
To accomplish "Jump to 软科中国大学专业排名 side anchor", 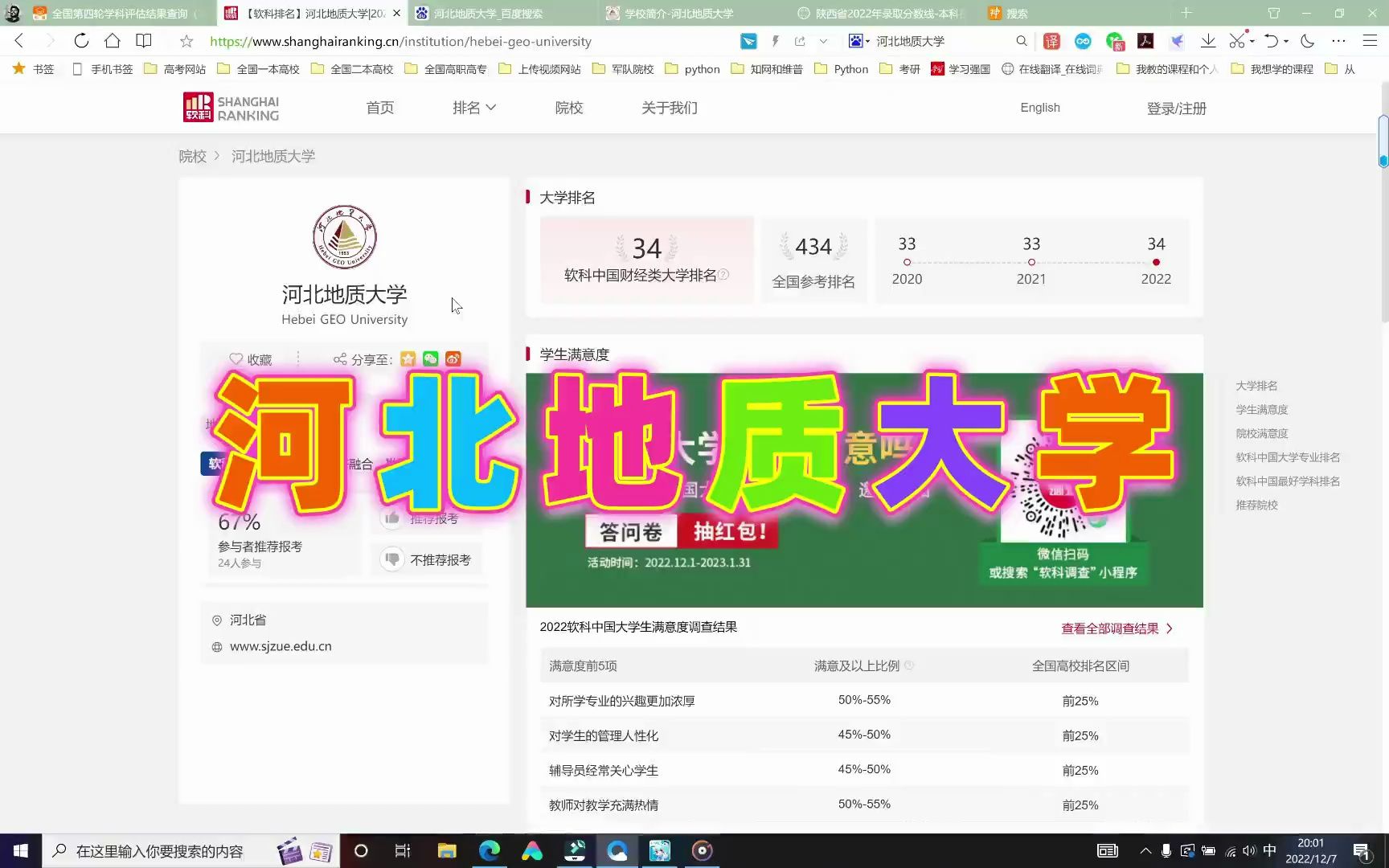I will coord(1288,457).
